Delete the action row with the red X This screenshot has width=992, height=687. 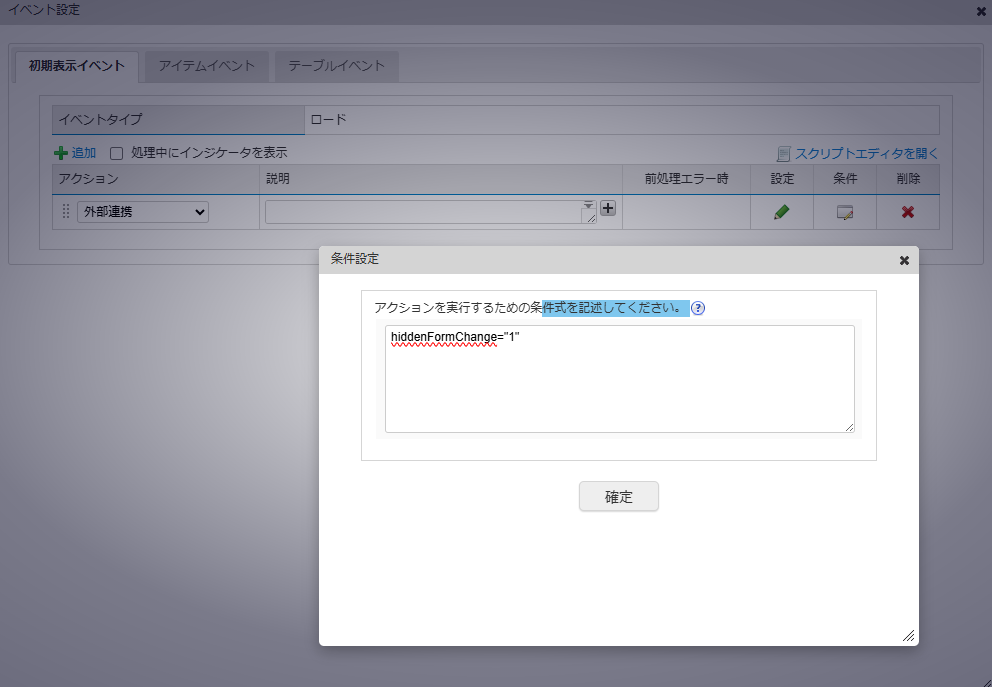point(907,212)
